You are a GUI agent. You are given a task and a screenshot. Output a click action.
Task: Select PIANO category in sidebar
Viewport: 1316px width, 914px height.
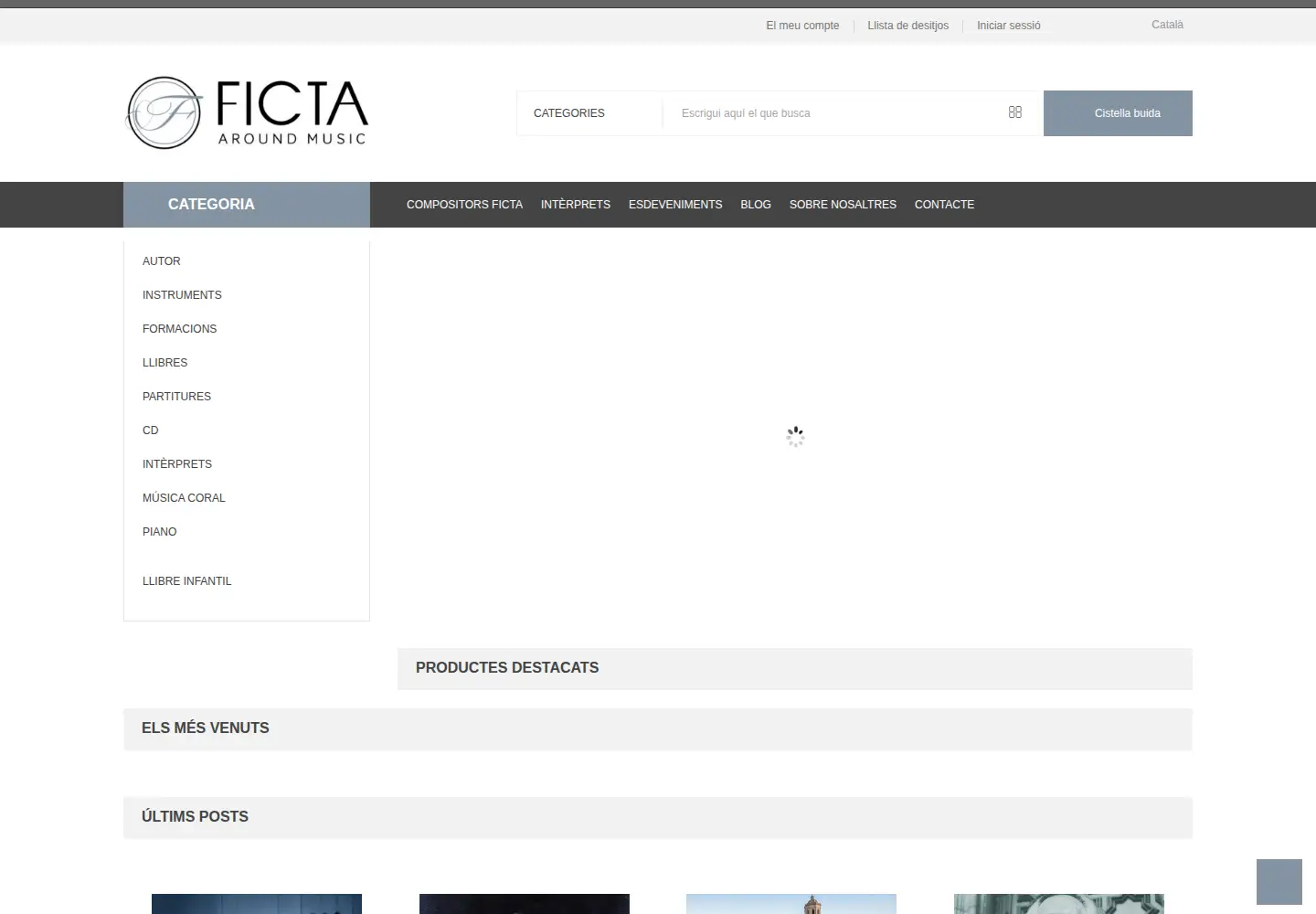pyautogui.click(x=160, y=532)
